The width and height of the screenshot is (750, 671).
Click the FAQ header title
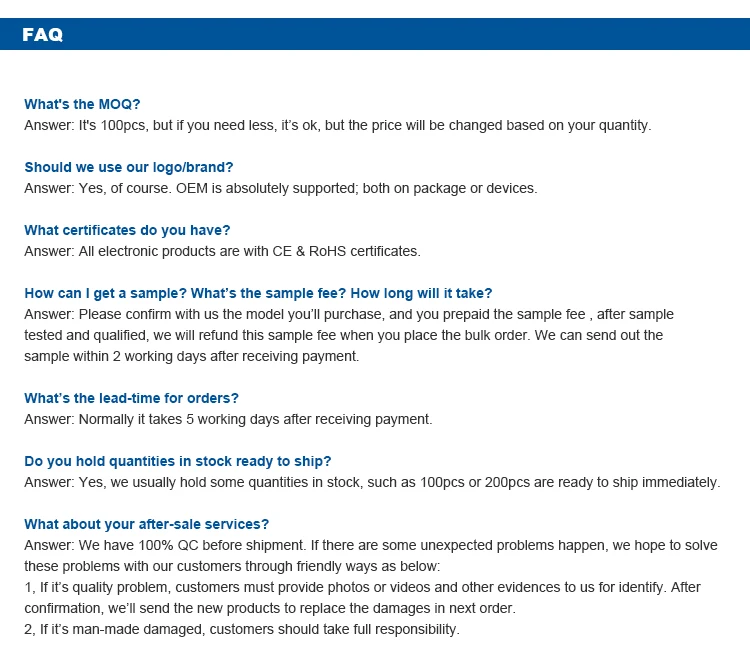42,35
